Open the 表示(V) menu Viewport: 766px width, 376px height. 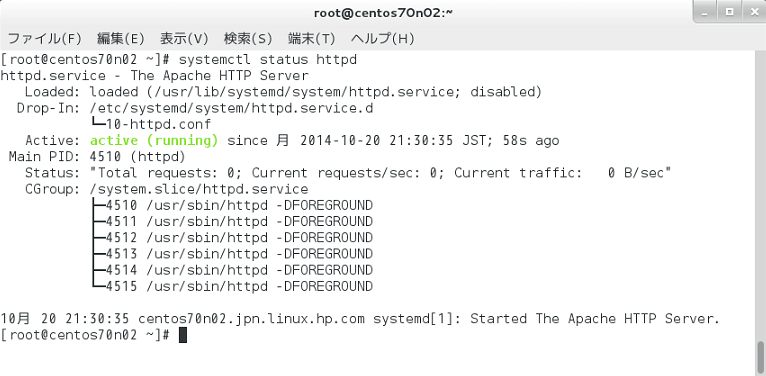184,38
